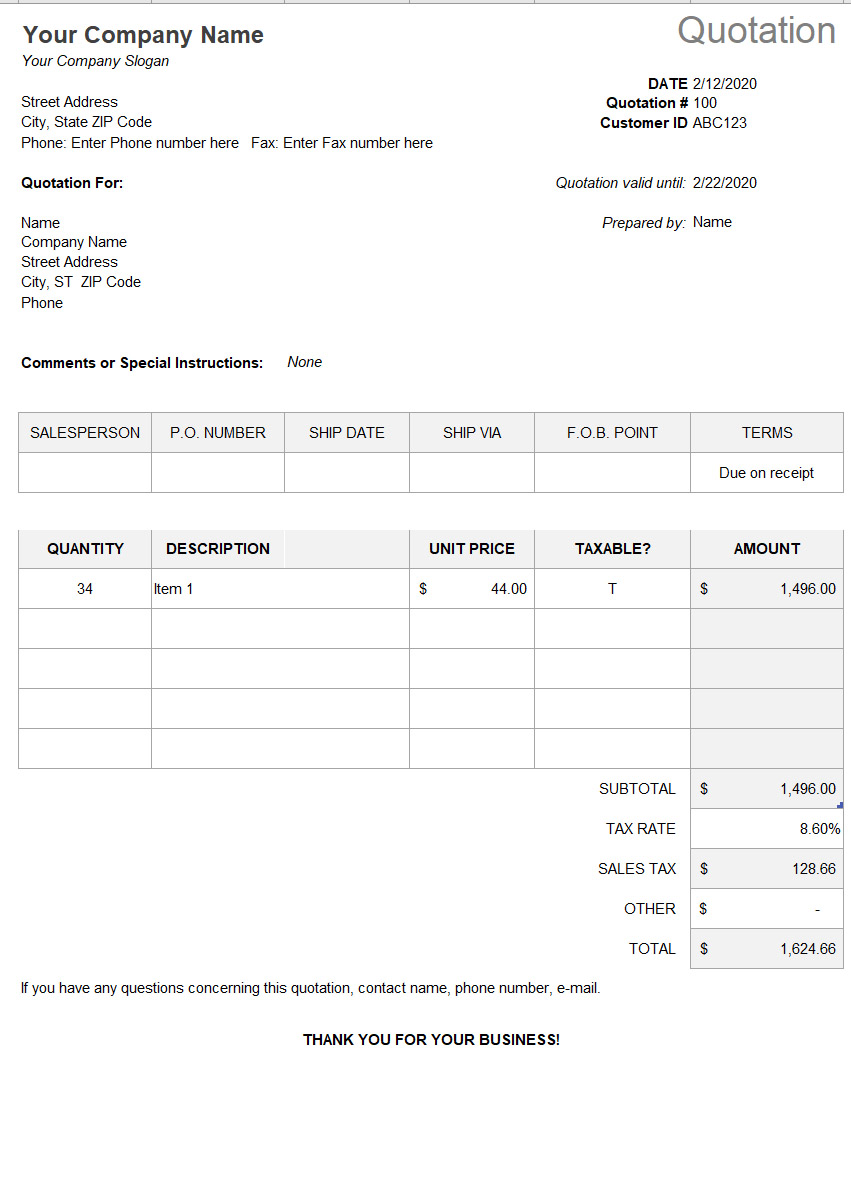The height and width of the screenshot is (1184, 851).
Task: Click the Due on receipt terms cell
Action: [x=766, y=473]
